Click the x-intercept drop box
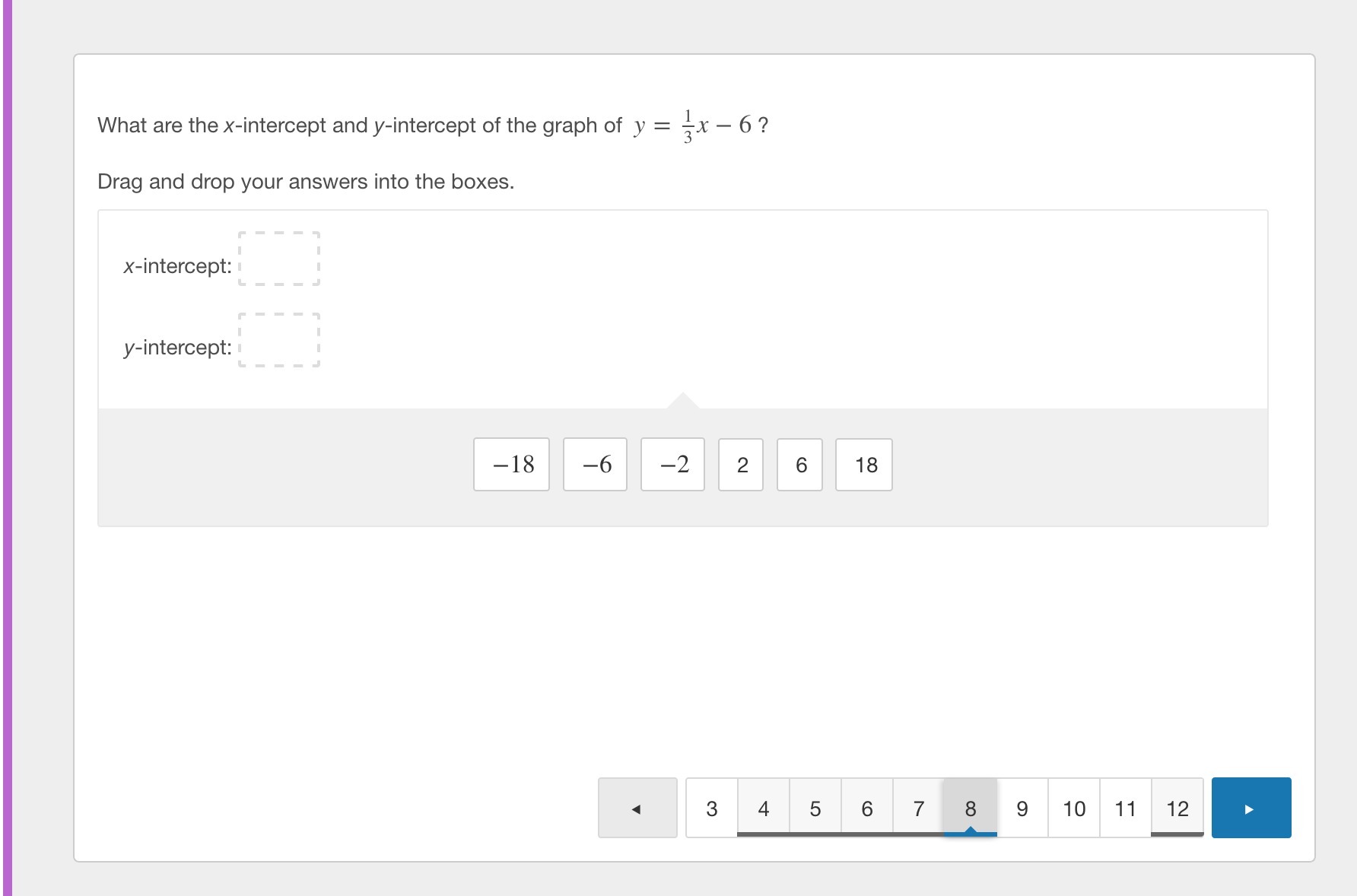The width and height of the screenshot is (1357, 896). click(x=279, y=259)
